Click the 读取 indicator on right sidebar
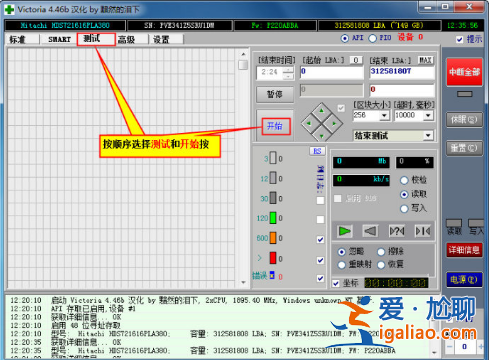 click(x=454, y=223)
